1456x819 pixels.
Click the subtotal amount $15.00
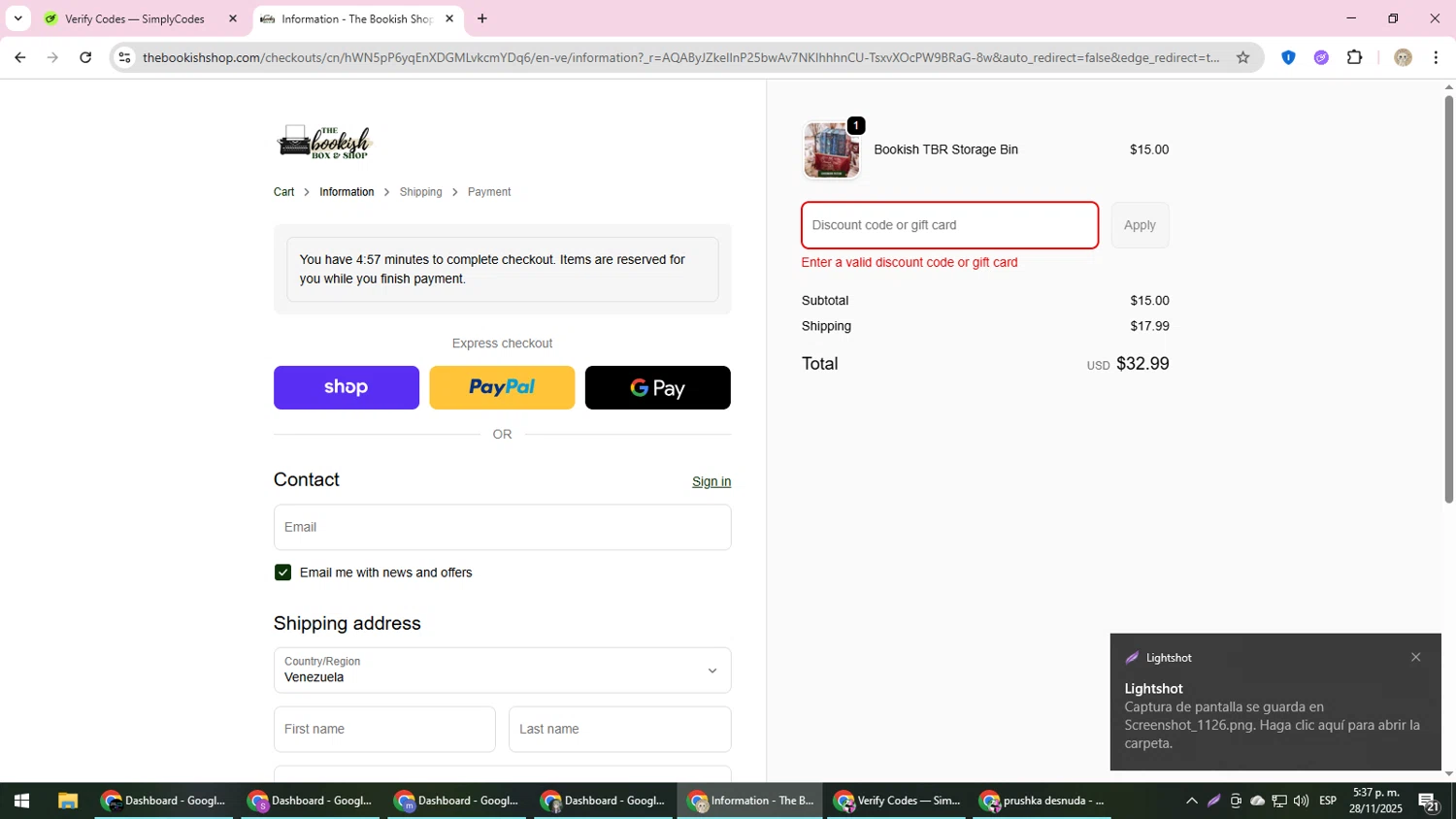[1149, 301]
